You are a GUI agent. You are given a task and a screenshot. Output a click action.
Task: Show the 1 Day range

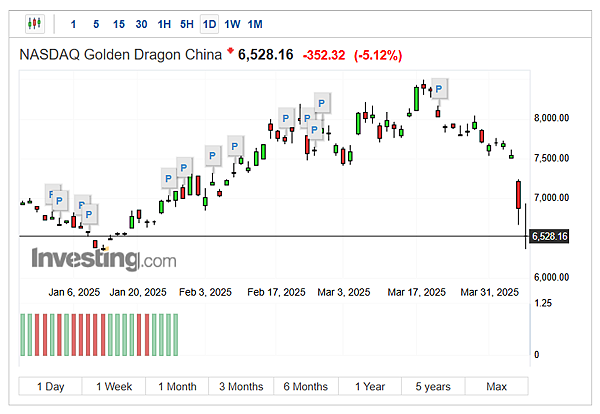(x=51, y=386)
